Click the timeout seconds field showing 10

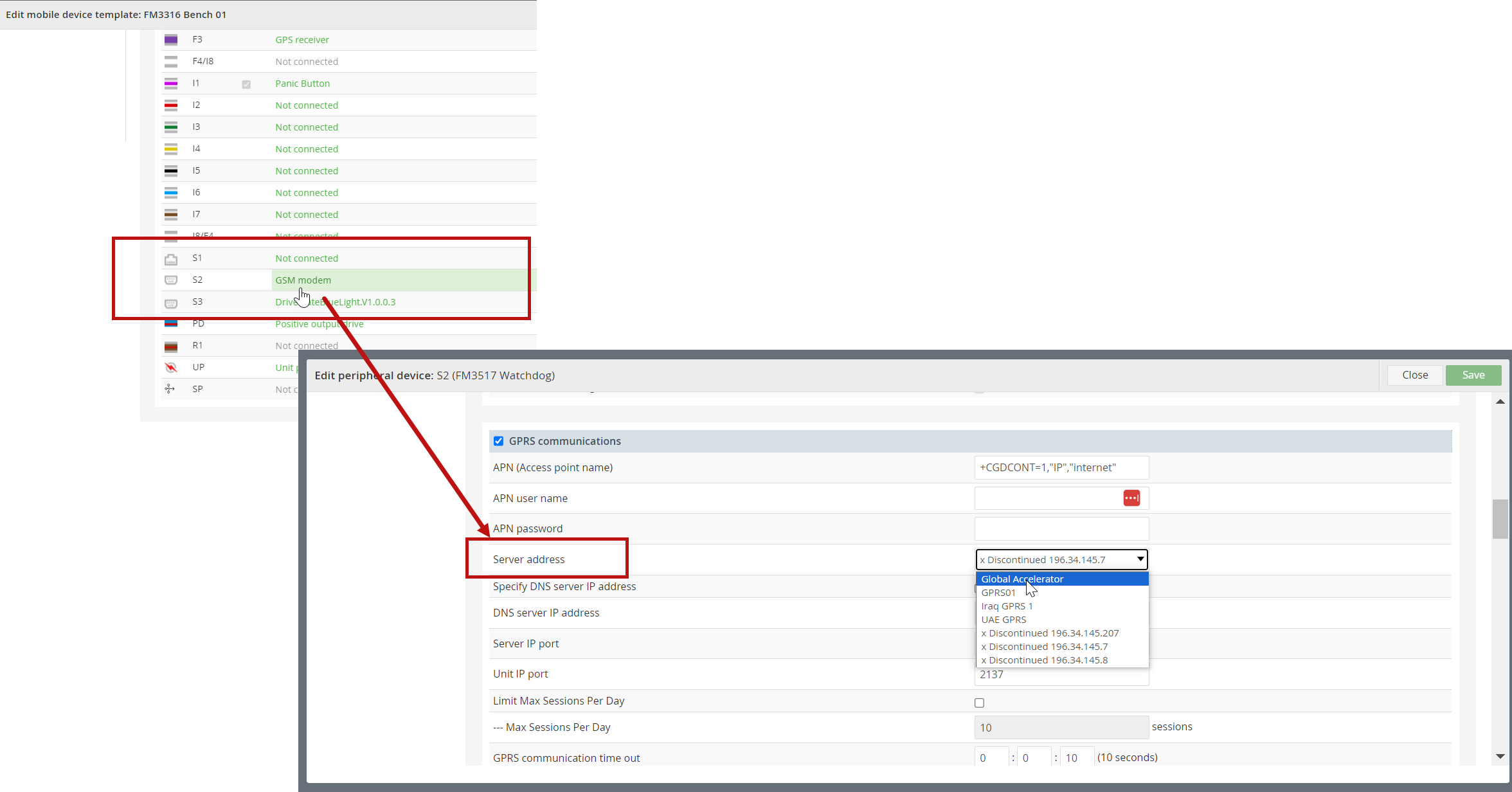pos(1077,757)
